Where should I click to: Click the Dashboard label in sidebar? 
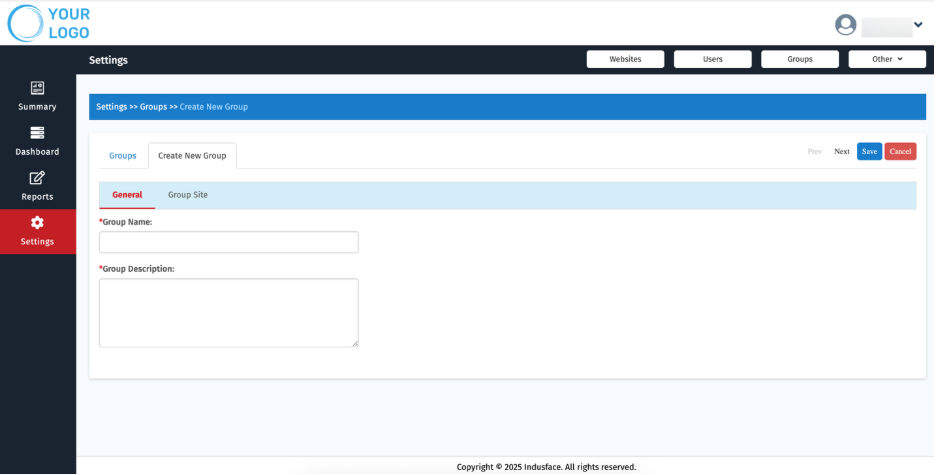37,152
